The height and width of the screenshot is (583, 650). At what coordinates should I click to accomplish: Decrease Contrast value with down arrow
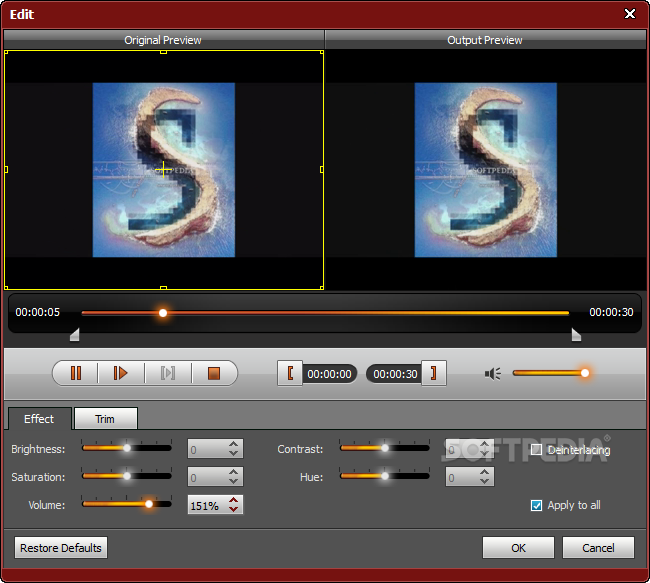pos(484,453)
